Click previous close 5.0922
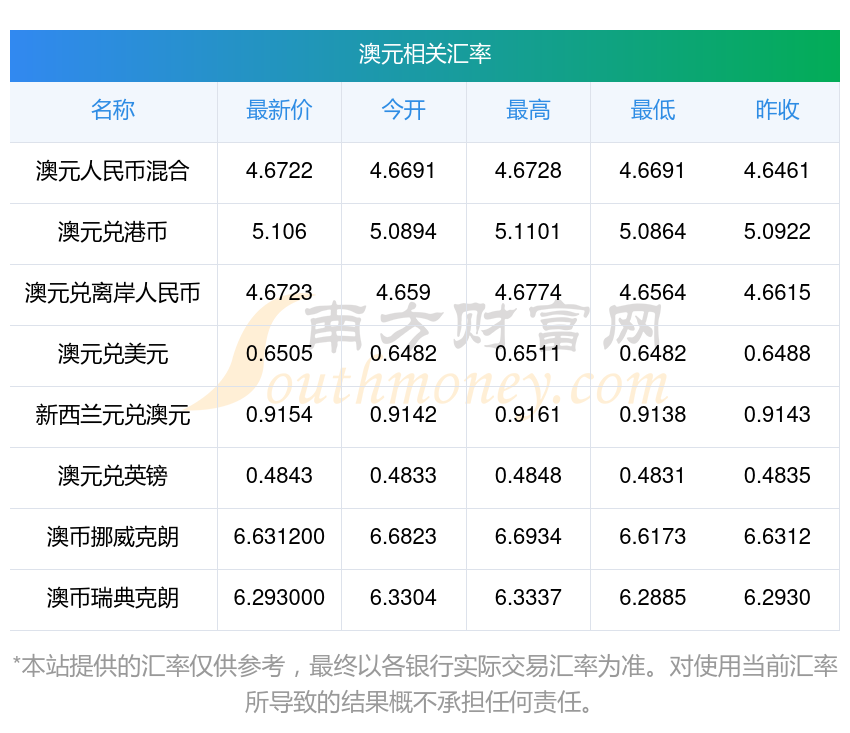This screenshot has height=733, width=850. tap(777, 232)
